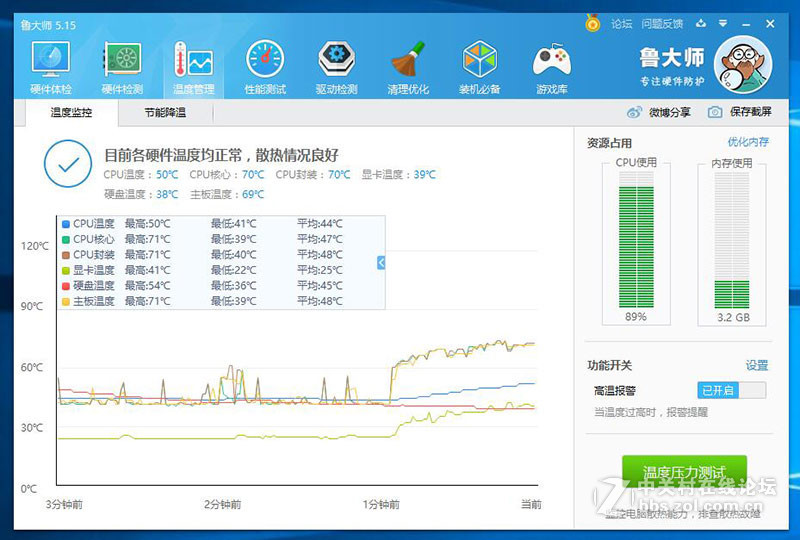Click the blue checkmark status circle
The height and width of the screenshot is (540, 800).
(x=68, y=164)
